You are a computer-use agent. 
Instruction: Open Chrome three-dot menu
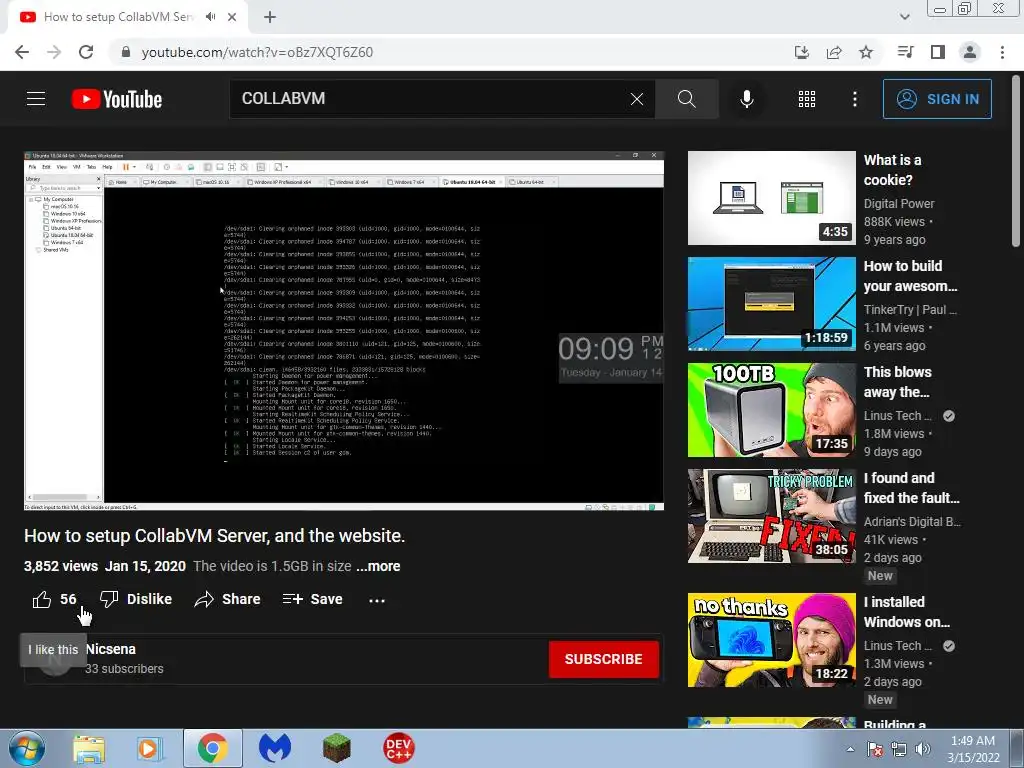[x=1002, y=52]
